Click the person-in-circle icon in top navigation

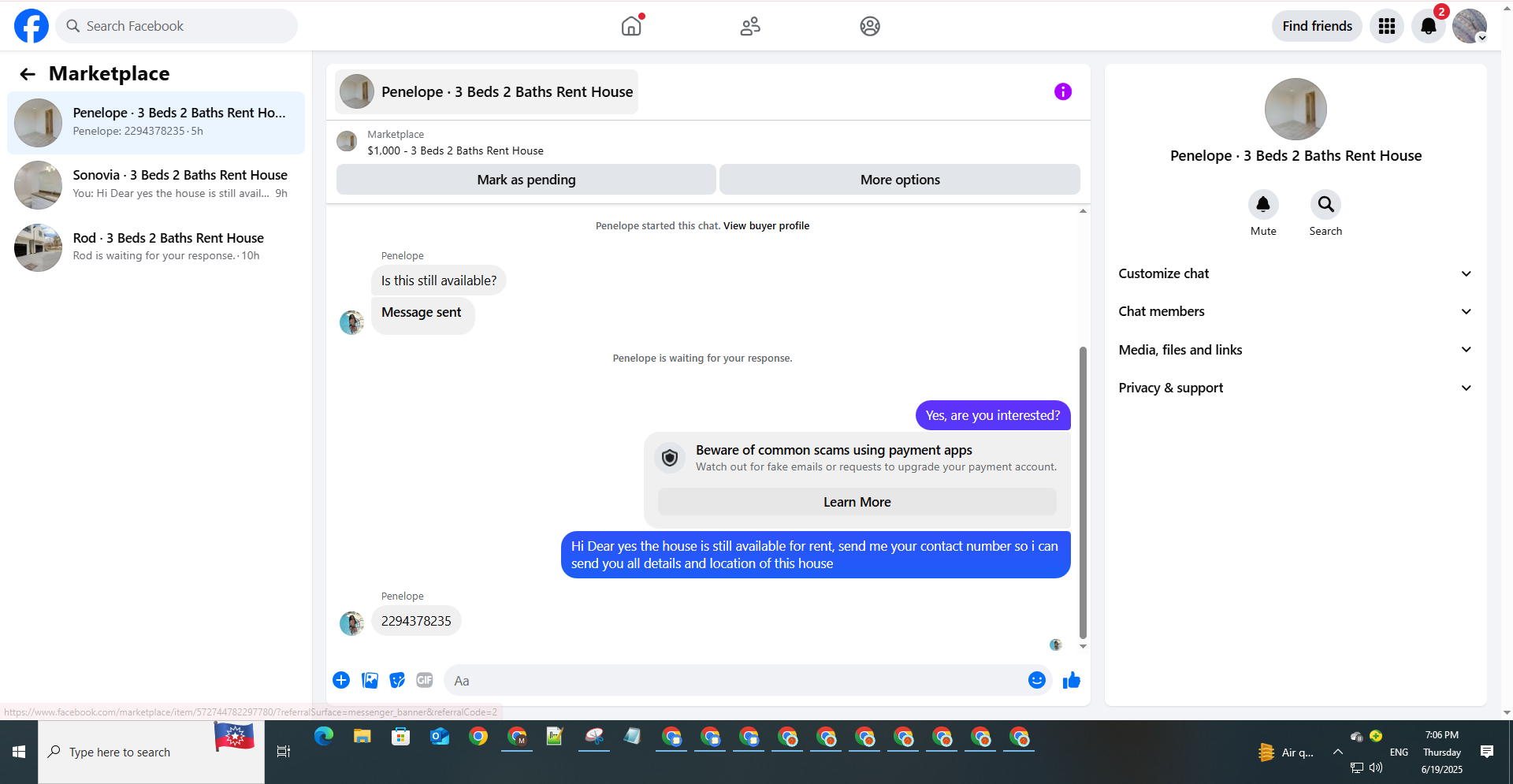[x=870, y=26]
